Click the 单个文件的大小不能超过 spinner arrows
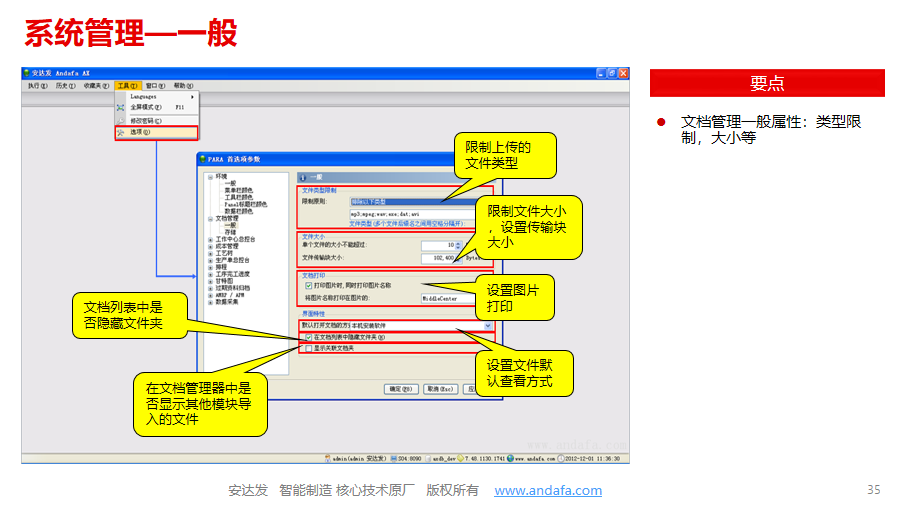907x509 pixels. pos(457,244)
